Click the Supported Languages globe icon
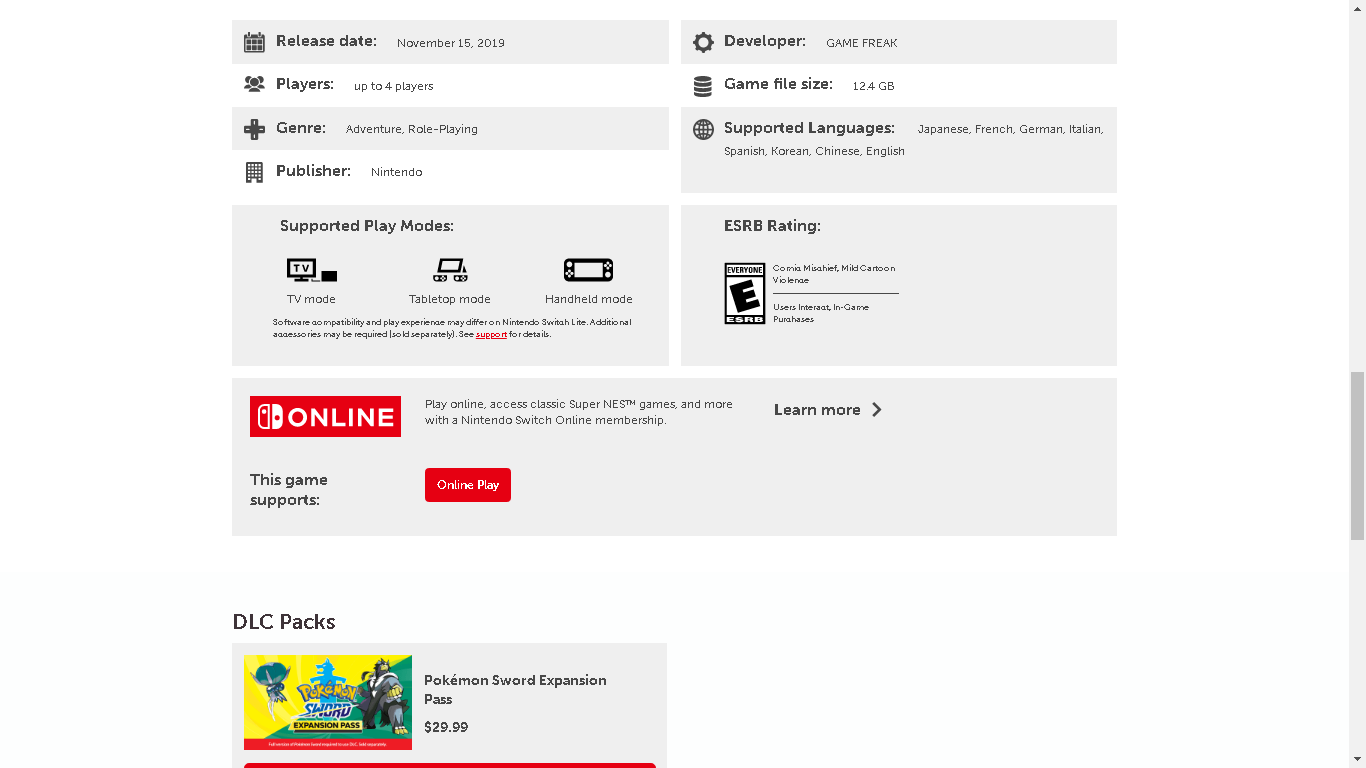 pyautogui.click(x=703, y=129)
